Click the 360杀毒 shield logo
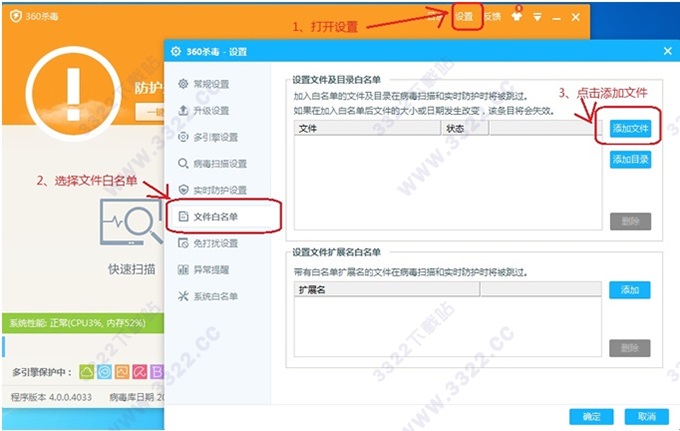680x431 pixels. (16, 16)
